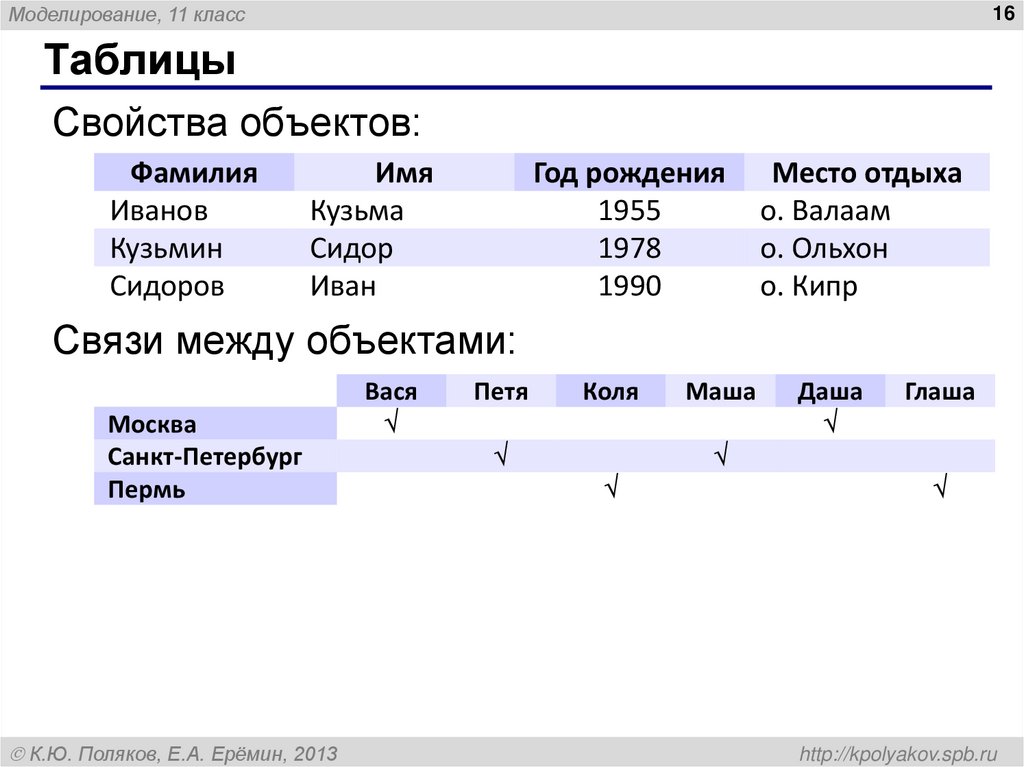Select the cell "Иванов"
The height and width of the screenshot is (767, 1024).
click(159, 210)
